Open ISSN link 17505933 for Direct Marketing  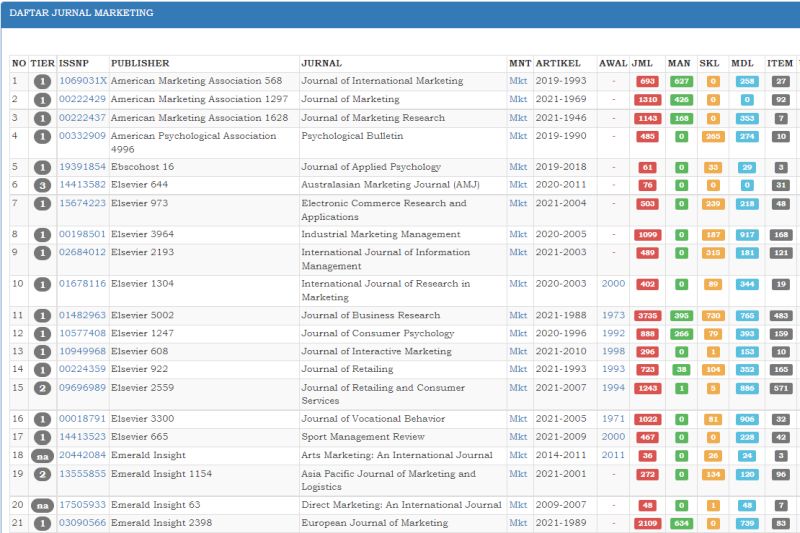[x=81, y=505]
